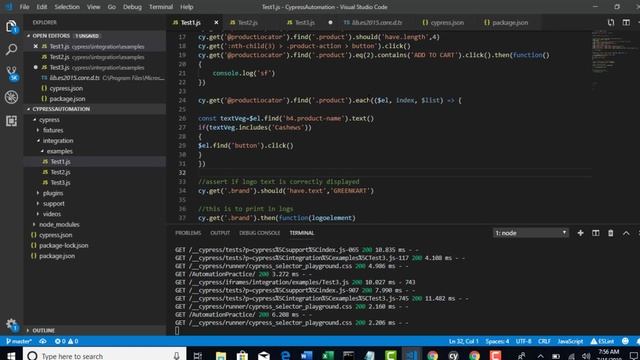
Task: Change indentation via Spaces: 4
Action: 497,341
